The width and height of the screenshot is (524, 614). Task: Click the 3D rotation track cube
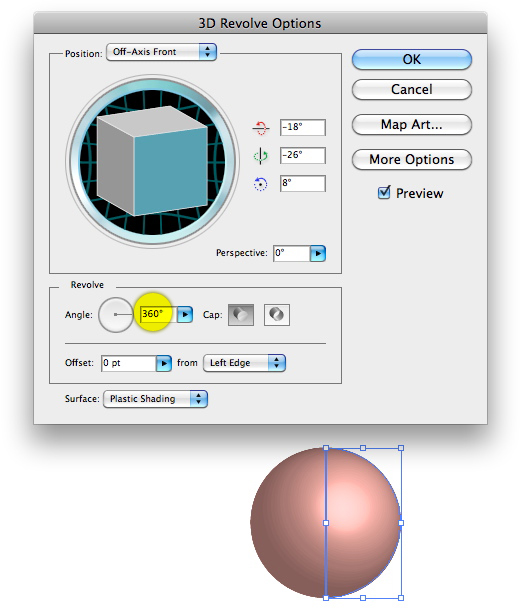click(x=152, y=161)
